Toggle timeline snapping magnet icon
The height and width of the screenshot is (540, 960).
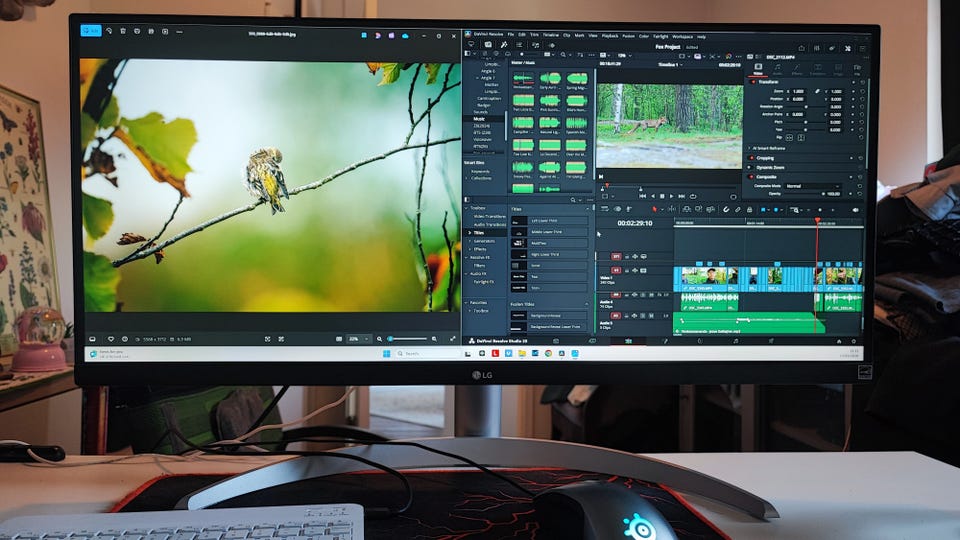[726, 209]
